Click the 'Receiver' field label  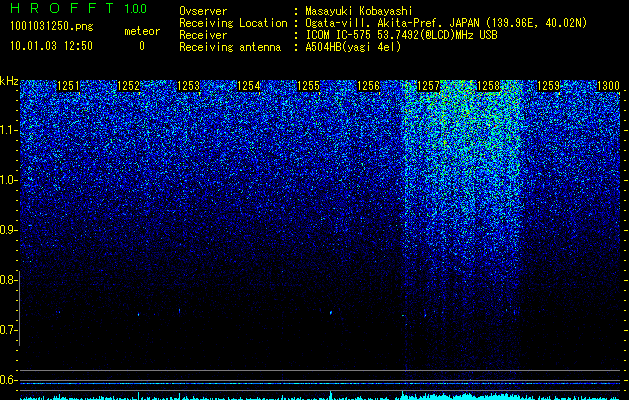tap(203, 35)
